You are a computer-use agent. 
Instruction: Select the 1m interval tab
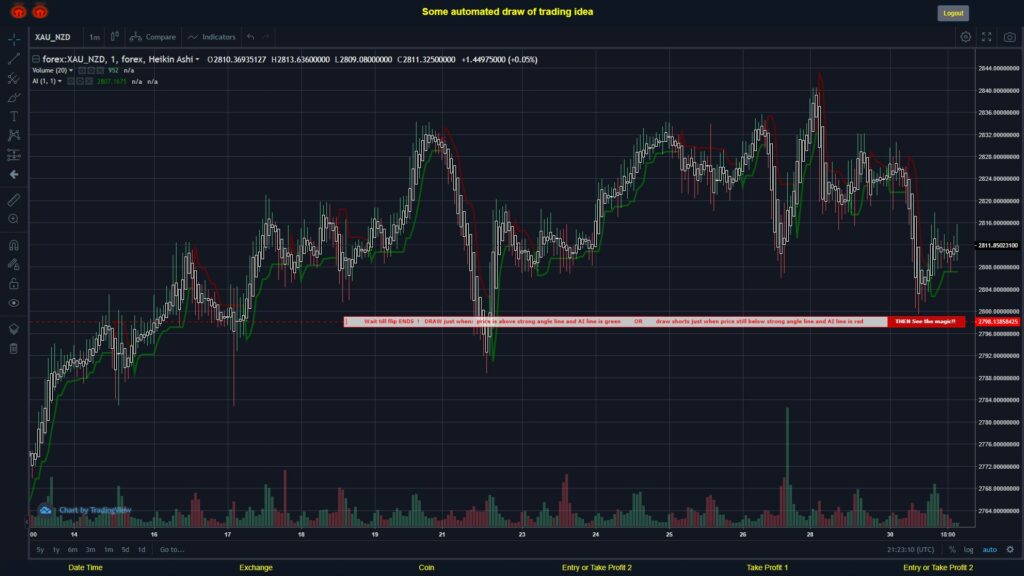click(94, 37)
